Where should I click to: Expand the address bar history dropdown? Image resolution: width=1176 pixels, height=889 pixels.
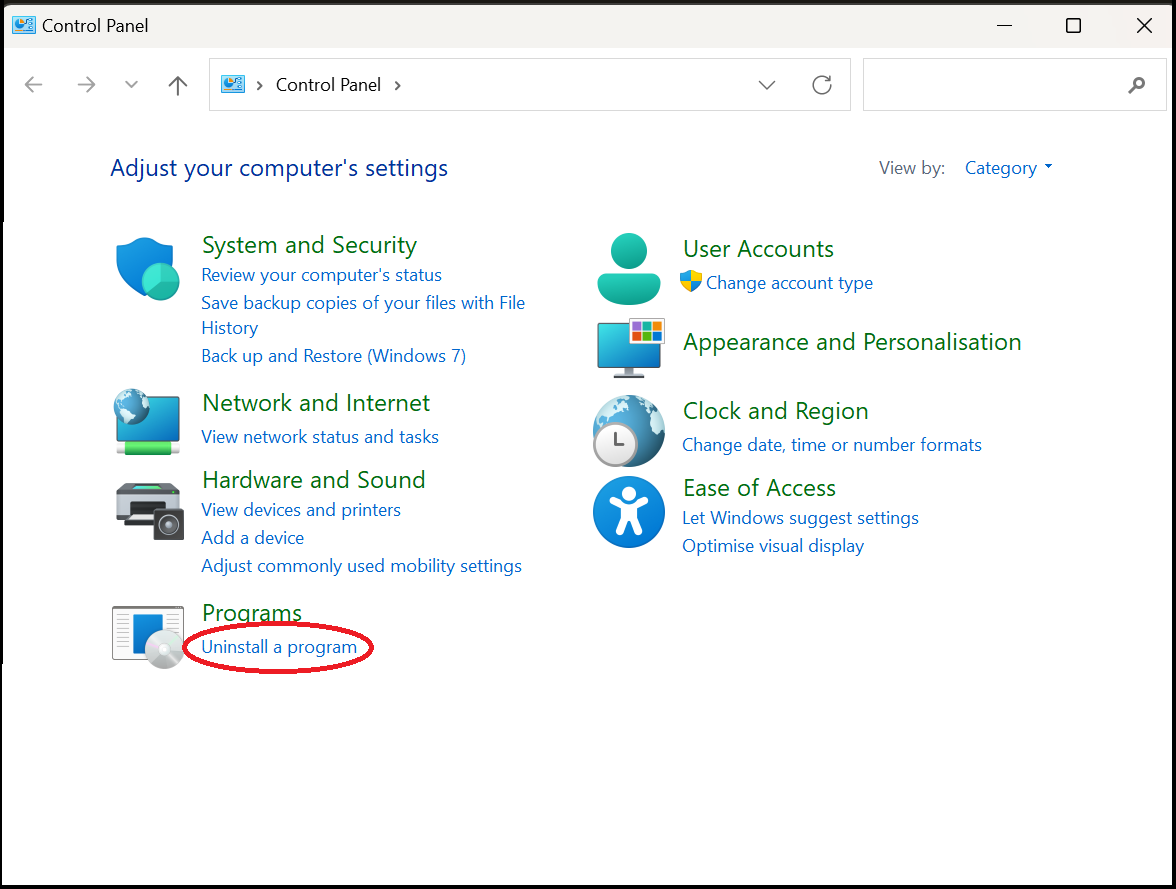[767, 85]
